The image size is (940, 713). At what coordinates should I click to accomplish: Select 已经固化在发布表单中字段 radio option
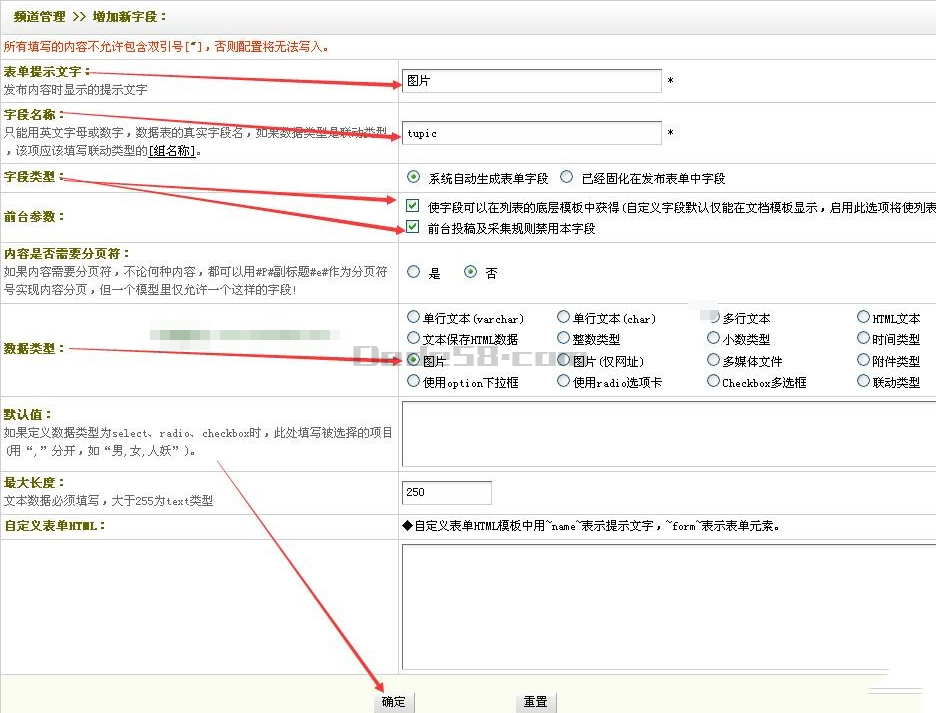click(x=567, y=178)
